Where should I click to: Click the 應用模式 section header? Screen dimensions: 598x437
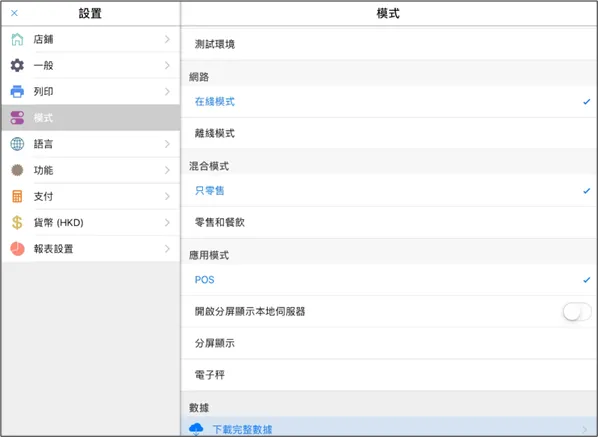click(209, 255)
